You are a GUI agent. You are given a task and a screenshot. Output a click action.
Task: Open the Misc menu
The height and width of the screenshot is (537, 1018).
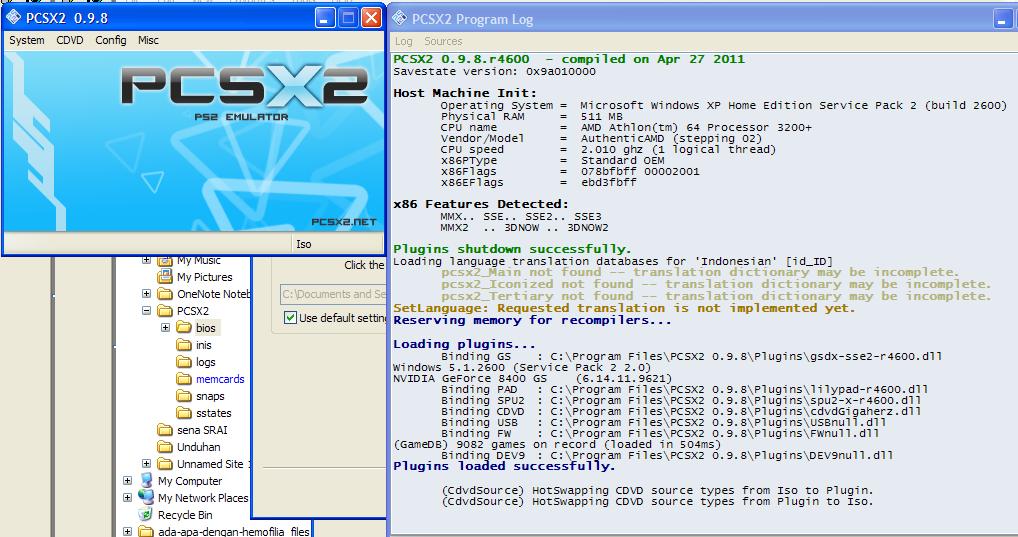148,40
